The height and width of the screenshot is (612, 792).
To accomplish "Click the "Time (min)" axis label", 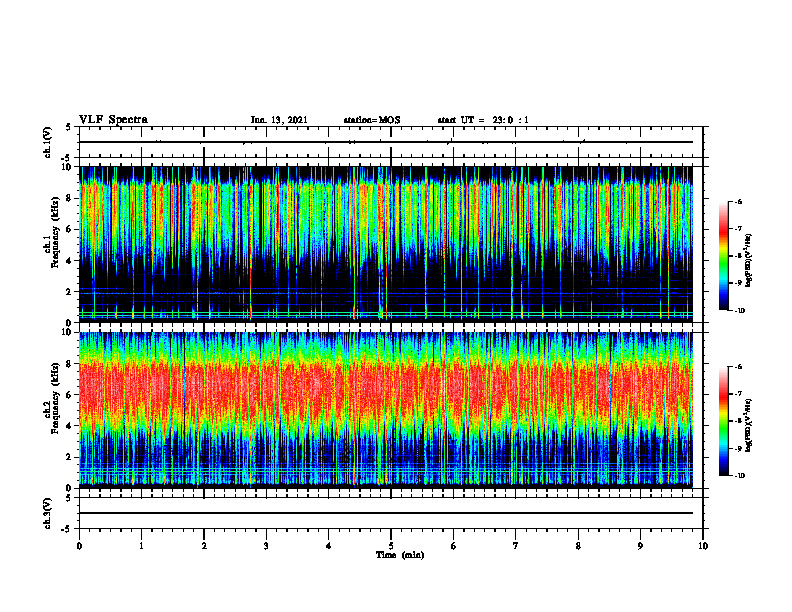I will [400, 555].
